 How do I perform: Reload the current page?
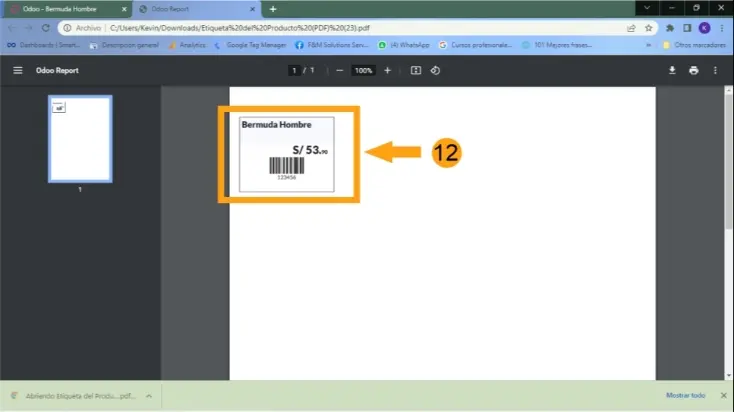click(46, 28)
